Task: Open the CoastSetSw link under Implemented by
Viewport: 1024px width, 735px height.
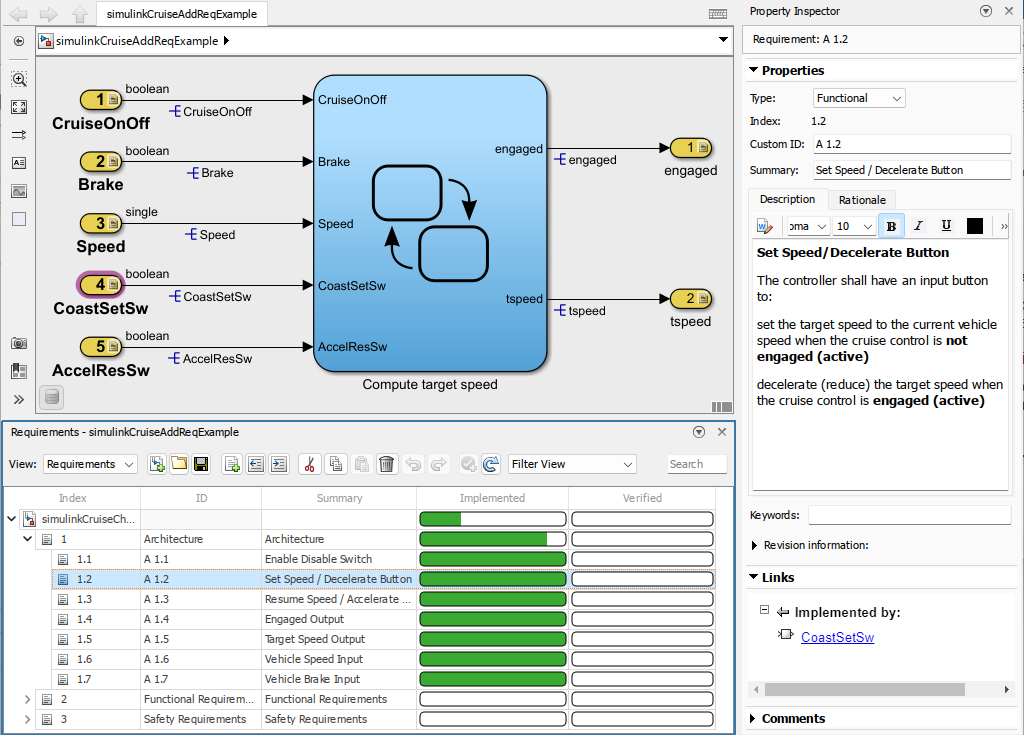Action: click(x=837, y=635)
